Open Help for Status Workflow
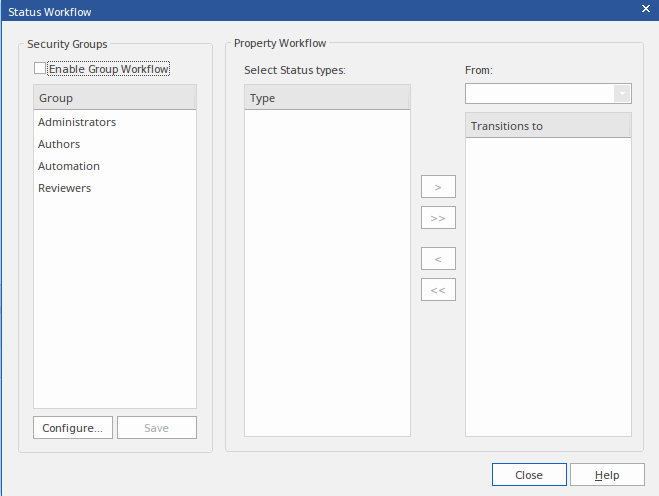The width and height of the screenshot is (659, 496). click(607, 475)
